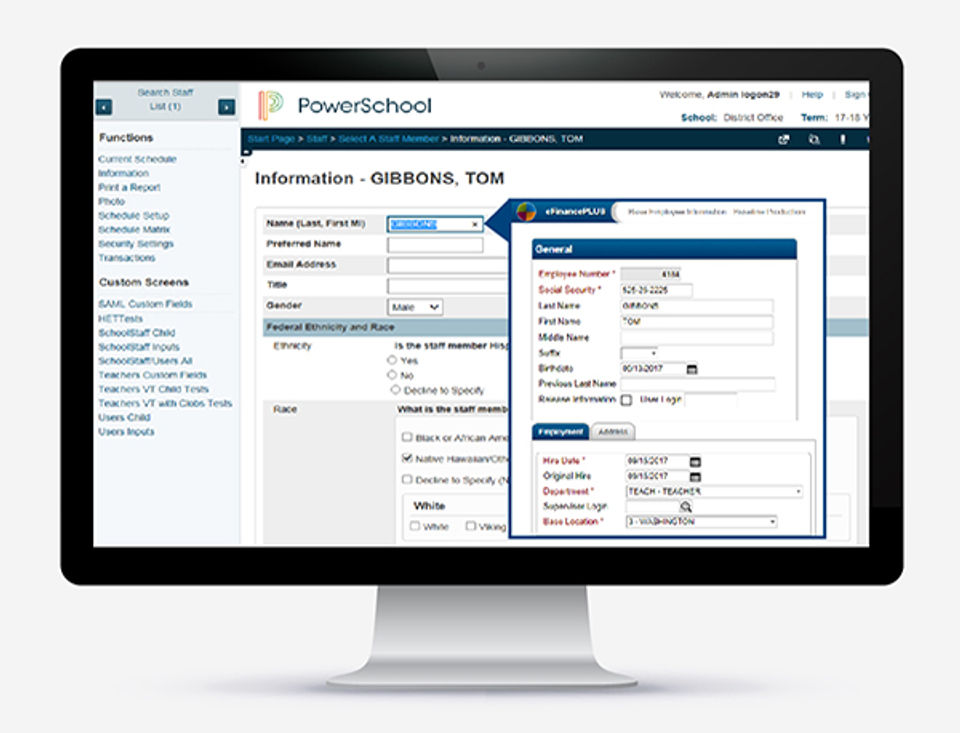960x733 pixels.
Task: Click the print icon in breadcrumb bar
Action: pyautogui.click(x=814, y=140)
